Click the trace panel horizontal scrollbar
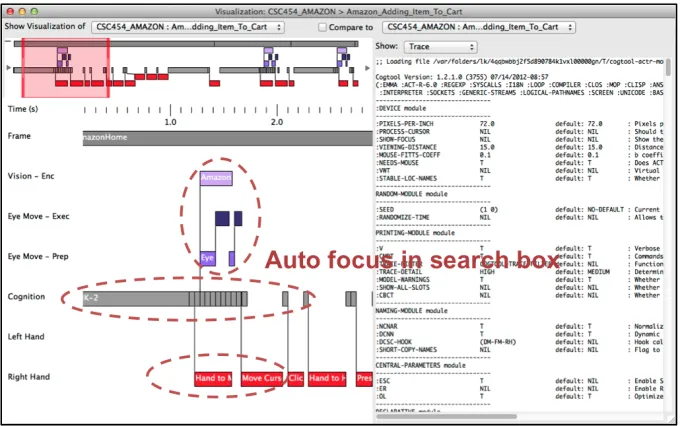Screen dimensions: 680x426 point(446,416)
